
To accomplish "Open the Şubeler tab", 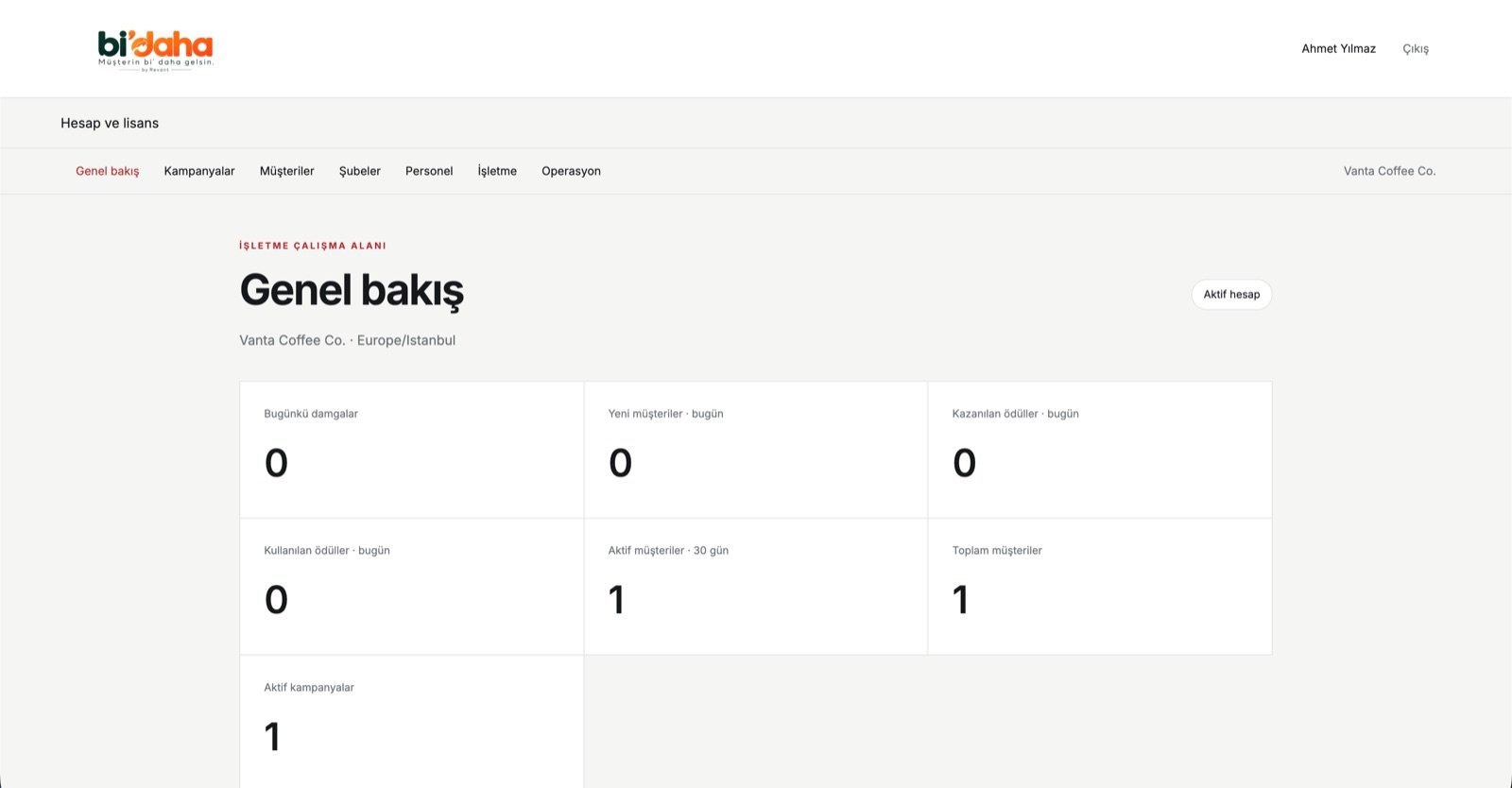I will [x=360, y=171].
